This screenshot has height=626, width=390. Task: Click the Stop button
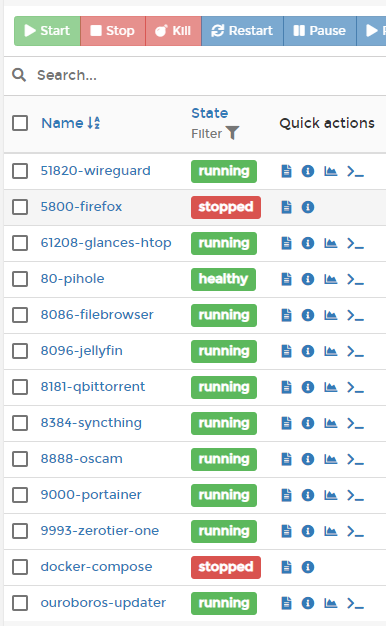point(113,31)
